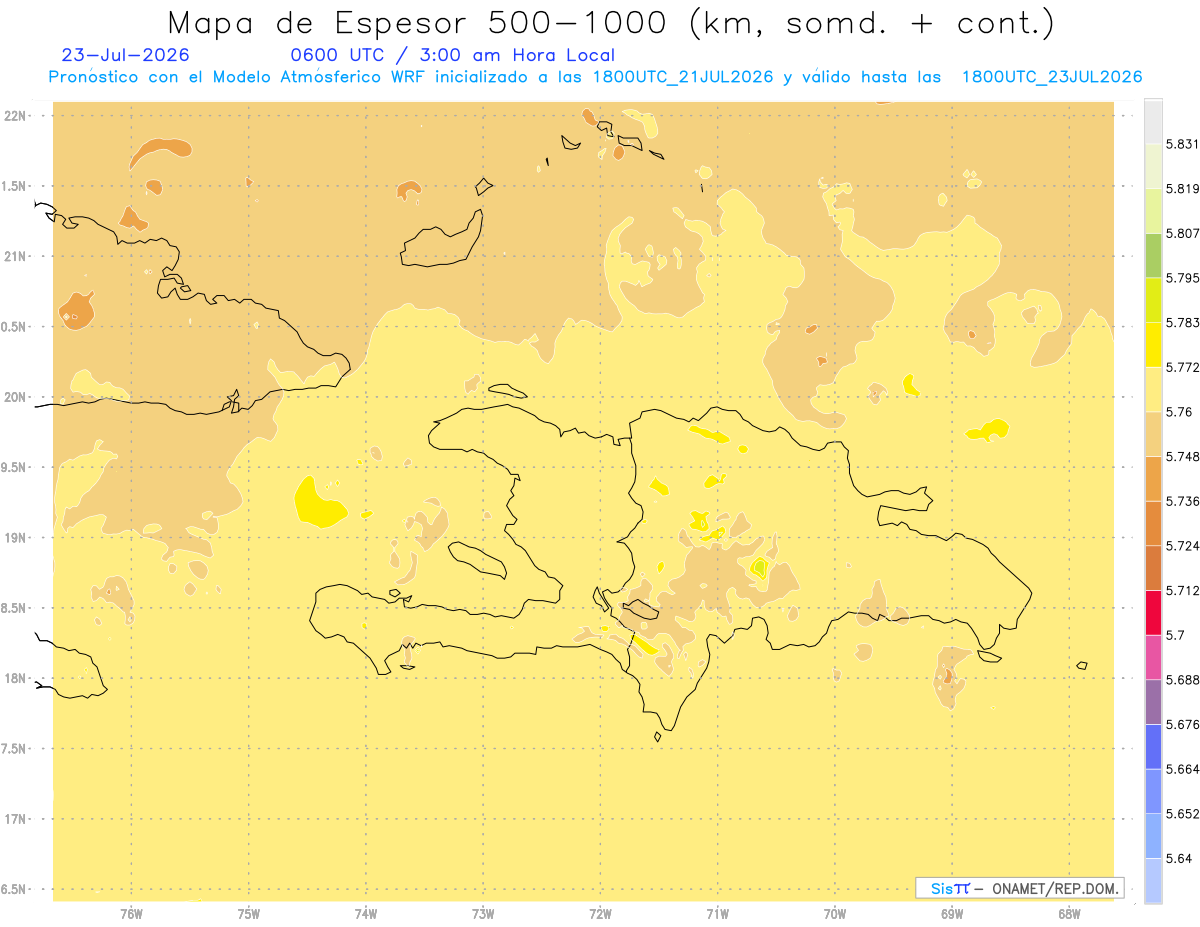Click the '0600 UTC / 3:00 am Hora Local' time text

[452, 55]
